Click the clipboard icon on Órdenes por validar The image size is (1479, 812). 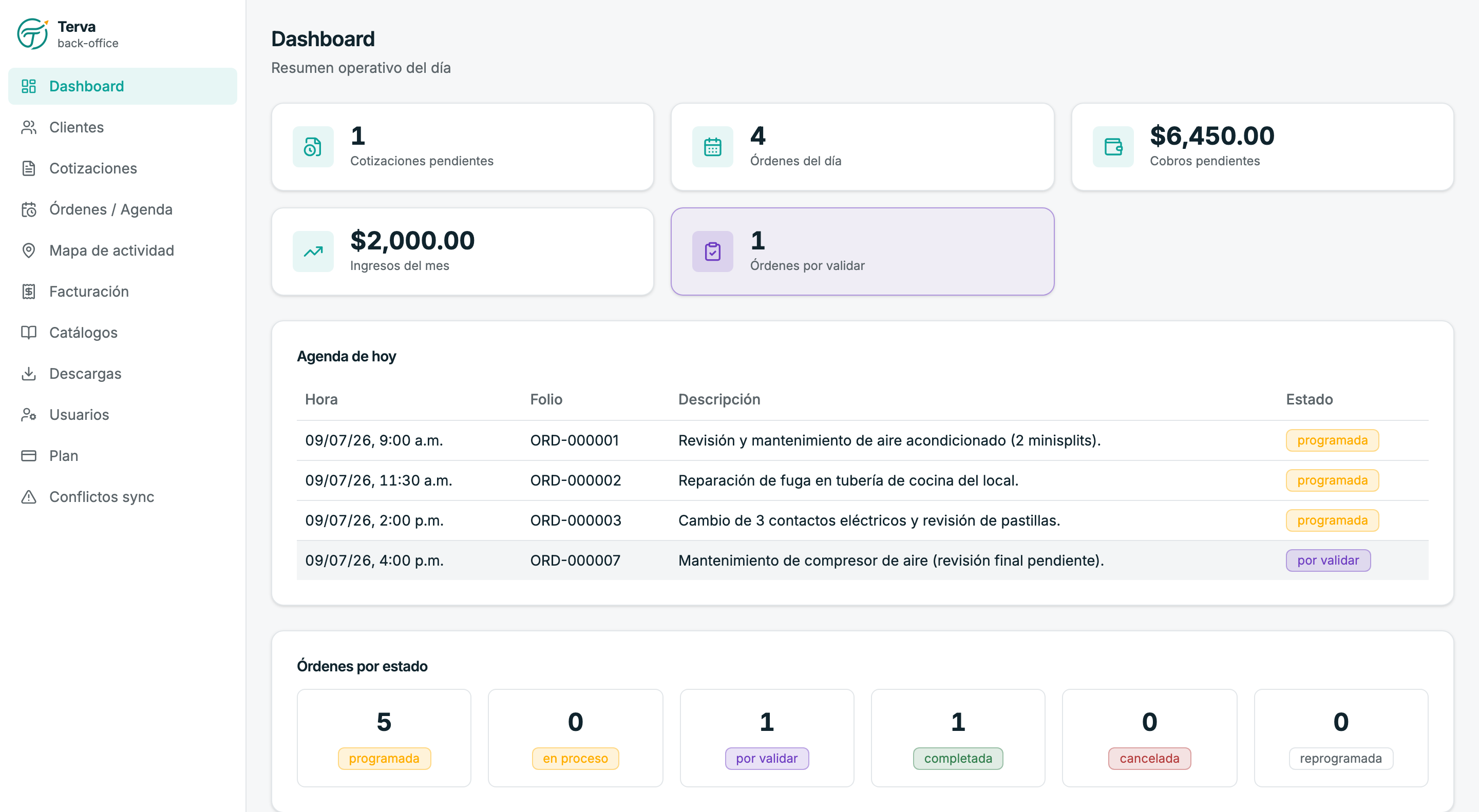712,252
